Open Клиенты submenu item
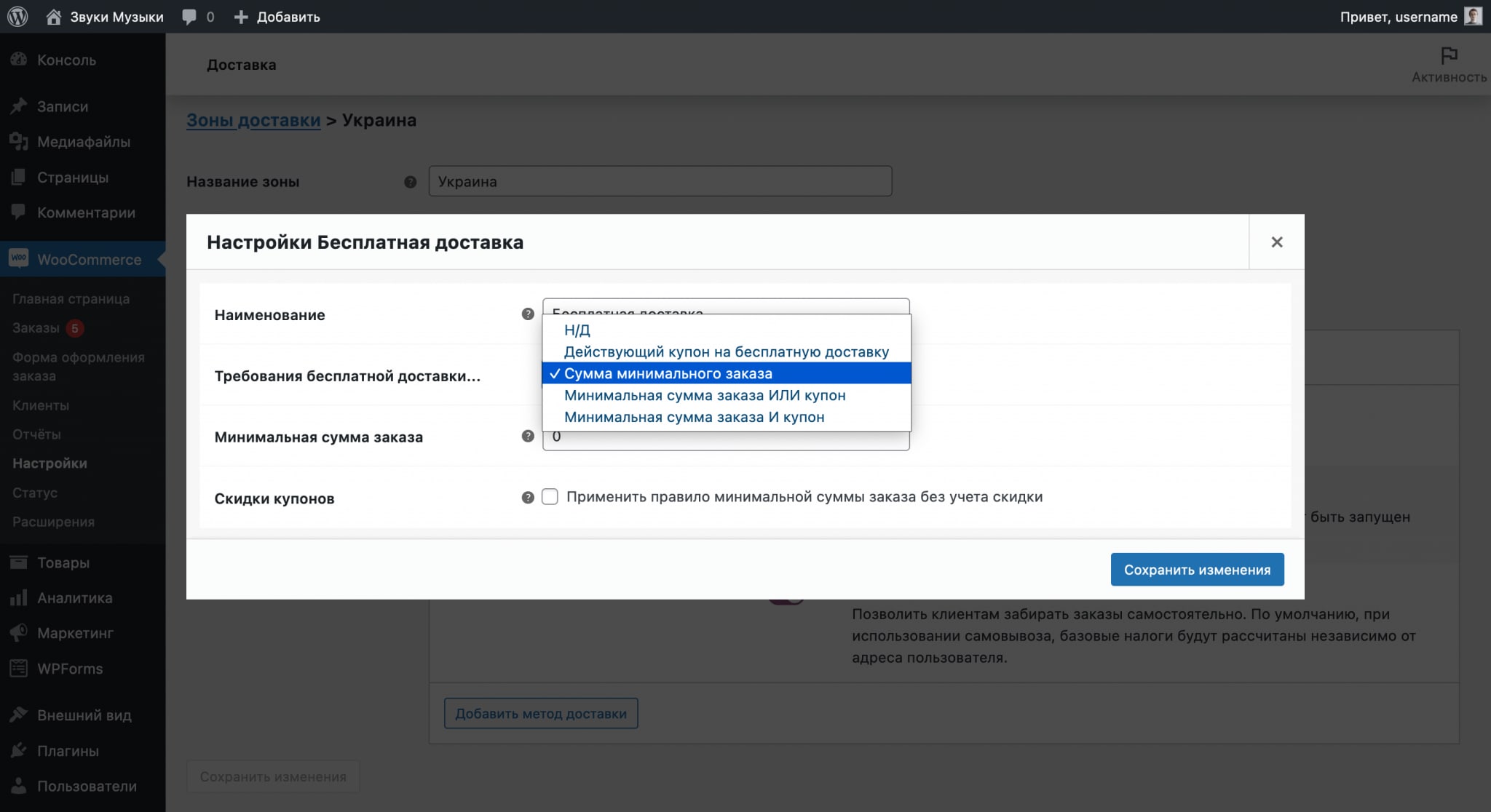 tap(41, 405)
